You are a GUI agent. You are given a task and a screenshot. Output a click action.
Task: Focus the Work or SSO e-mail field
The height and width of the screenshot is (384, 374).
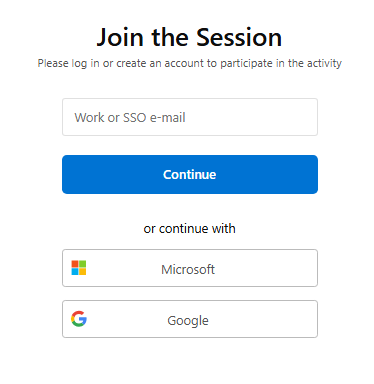coord(190,117)
